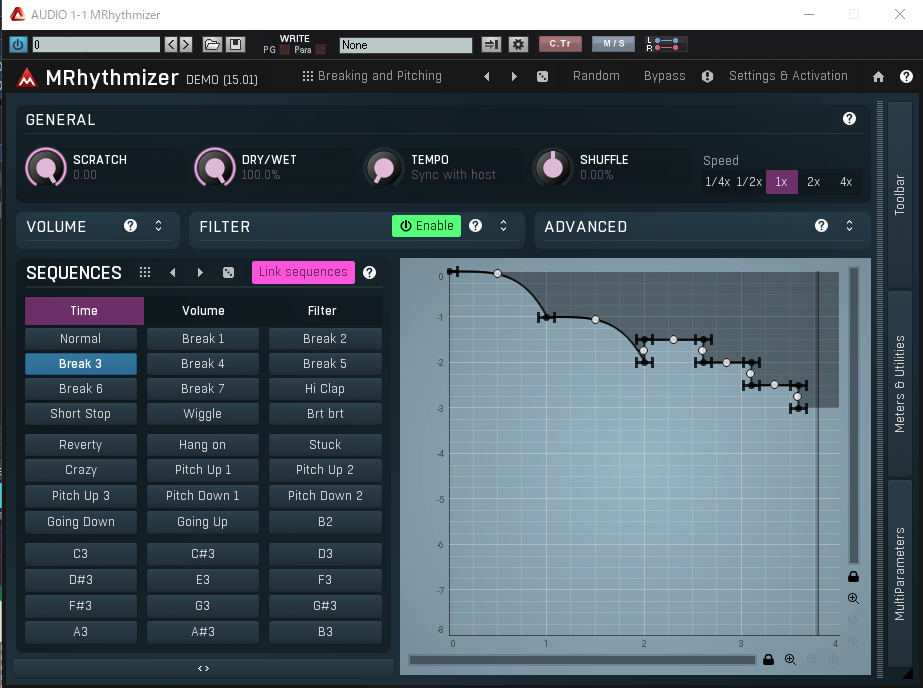The width and height of the screenshot is (923, 688).
Task: Go to next host preset arrow
Action: (x=186, y=44)
